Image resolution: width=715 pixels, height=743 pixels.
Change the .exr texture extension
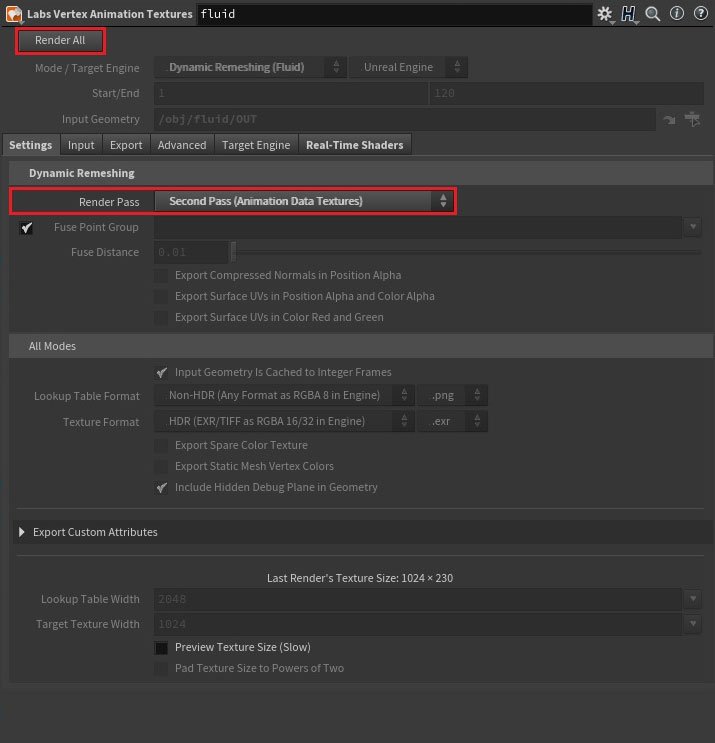pyautogui.click(x=452, y=421)
